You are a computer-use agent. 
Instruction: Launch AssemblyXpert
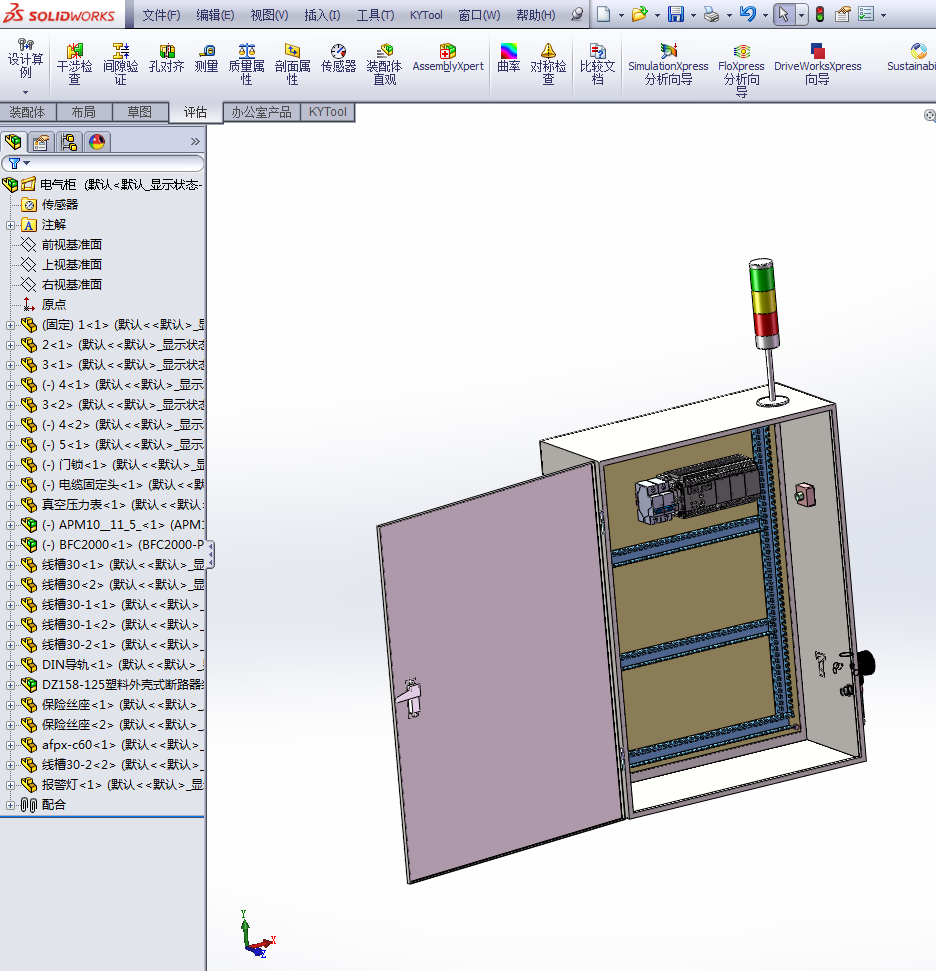tap(448, 58)
